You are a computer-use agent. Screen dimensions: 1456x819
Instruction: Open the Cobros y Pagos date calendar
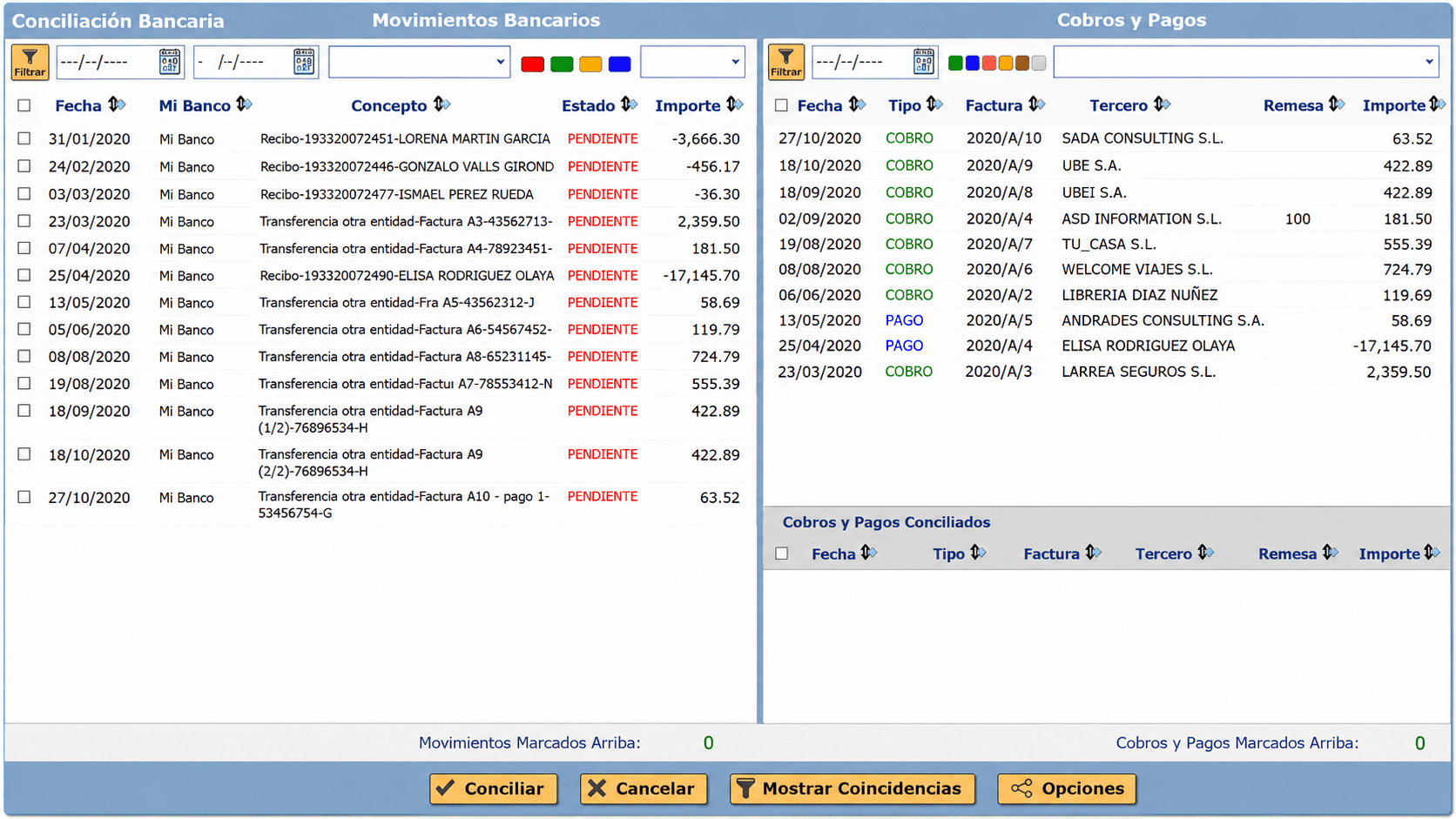point(924,62)
